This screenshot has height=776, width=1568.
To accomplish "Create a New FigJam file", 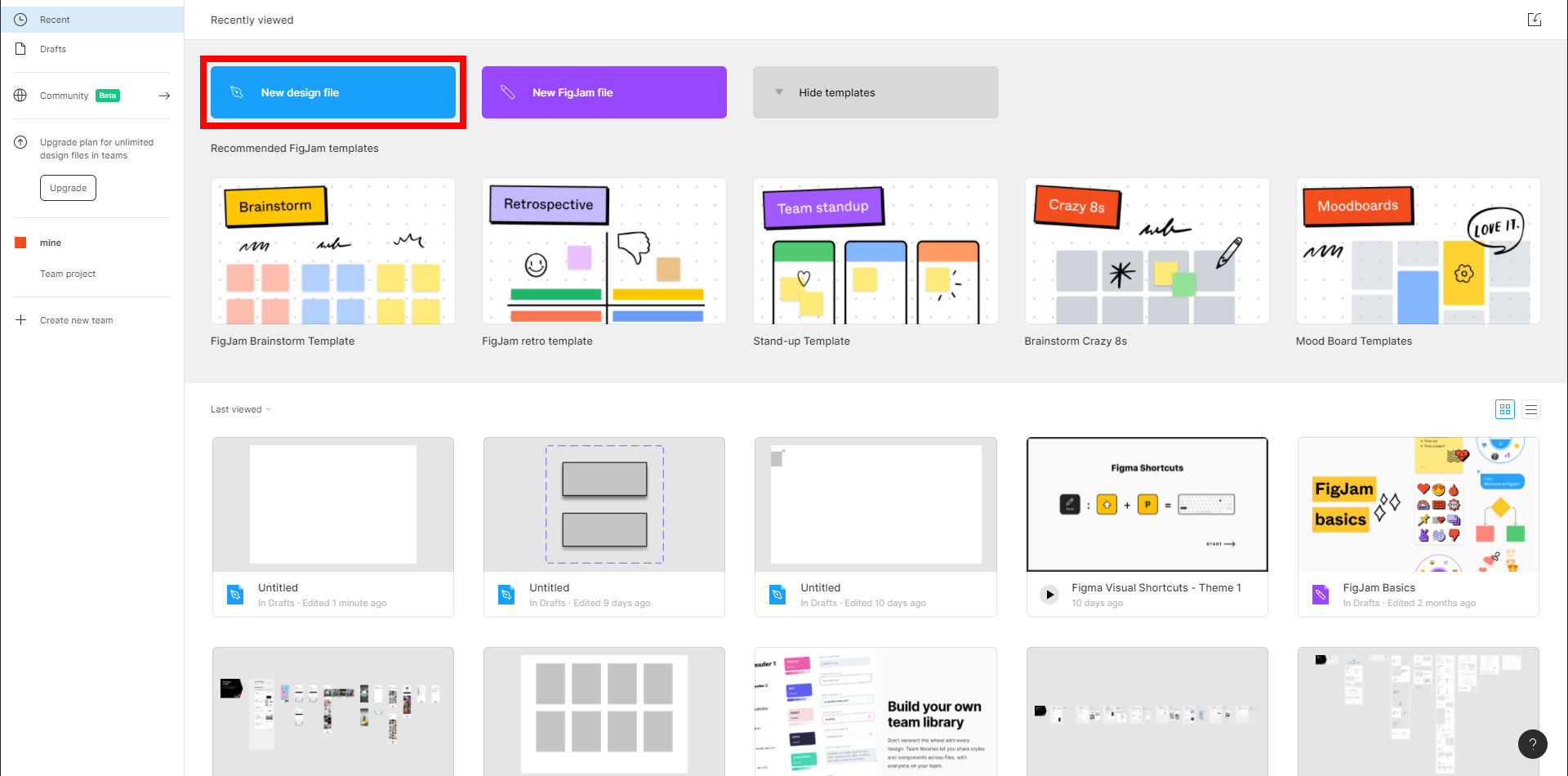I will [x=604, y=92].
